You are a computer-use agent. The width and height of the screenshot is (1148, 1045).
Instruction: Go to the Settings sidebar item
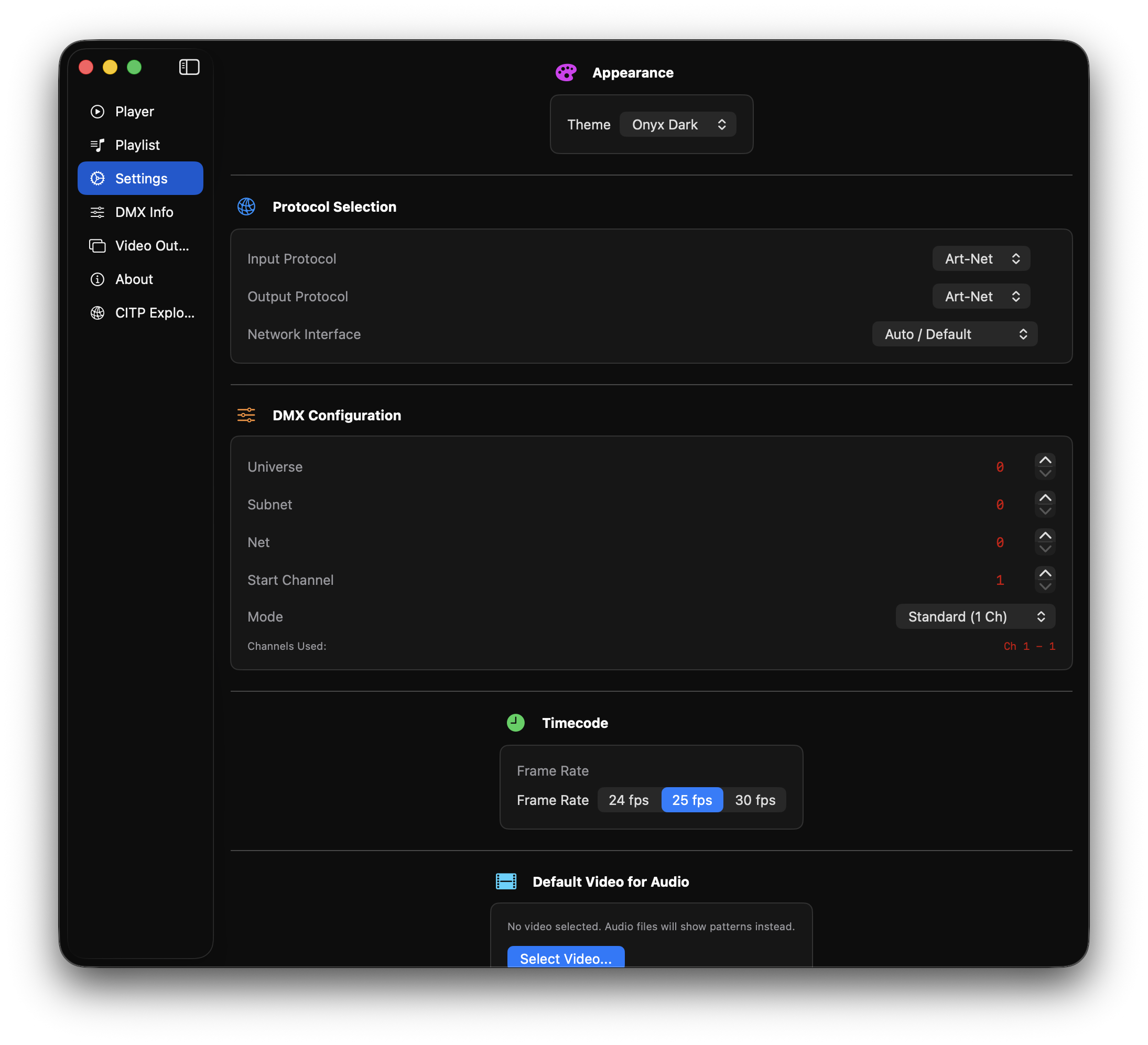click(x=140, y=179)
